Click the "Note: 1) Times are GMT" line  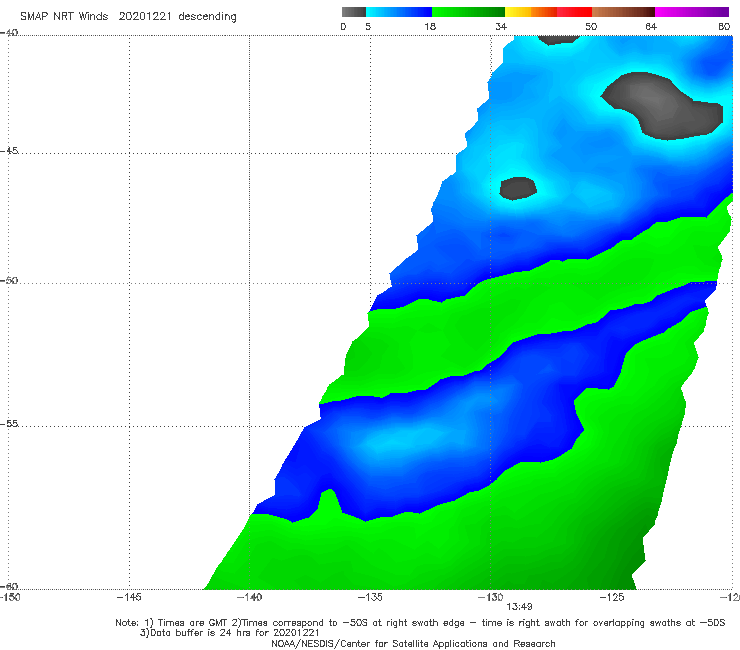point(420,623)
